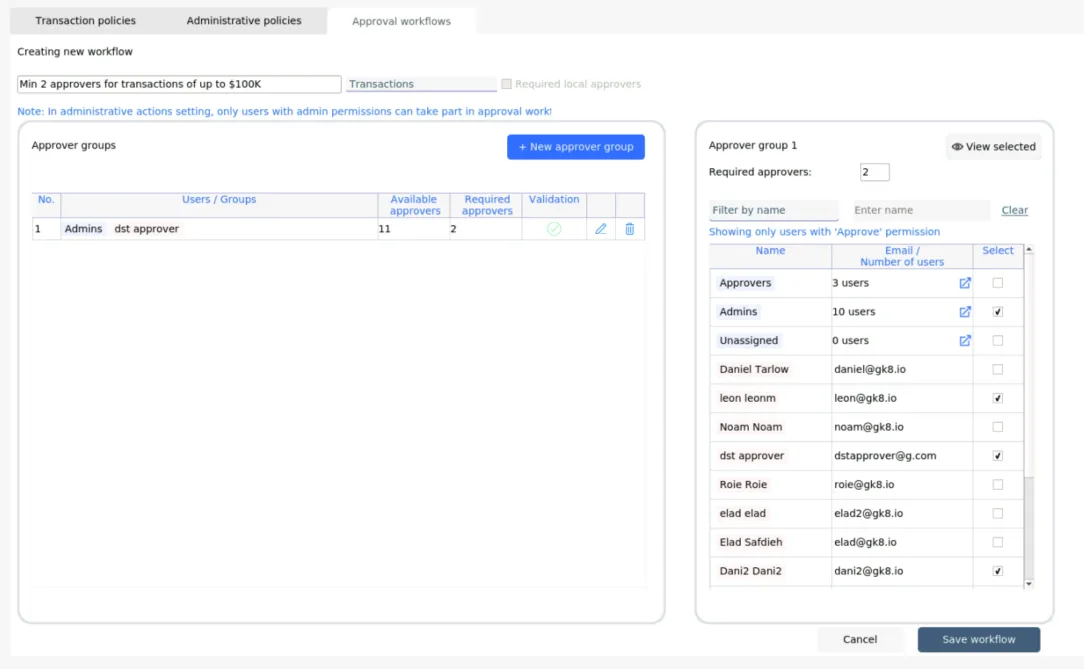Image resolution: width=1084 pixels, height=669 pixels.
Task: Open the Filter by name dropdown
Action: pyautogui.click(x=774, y=210)
